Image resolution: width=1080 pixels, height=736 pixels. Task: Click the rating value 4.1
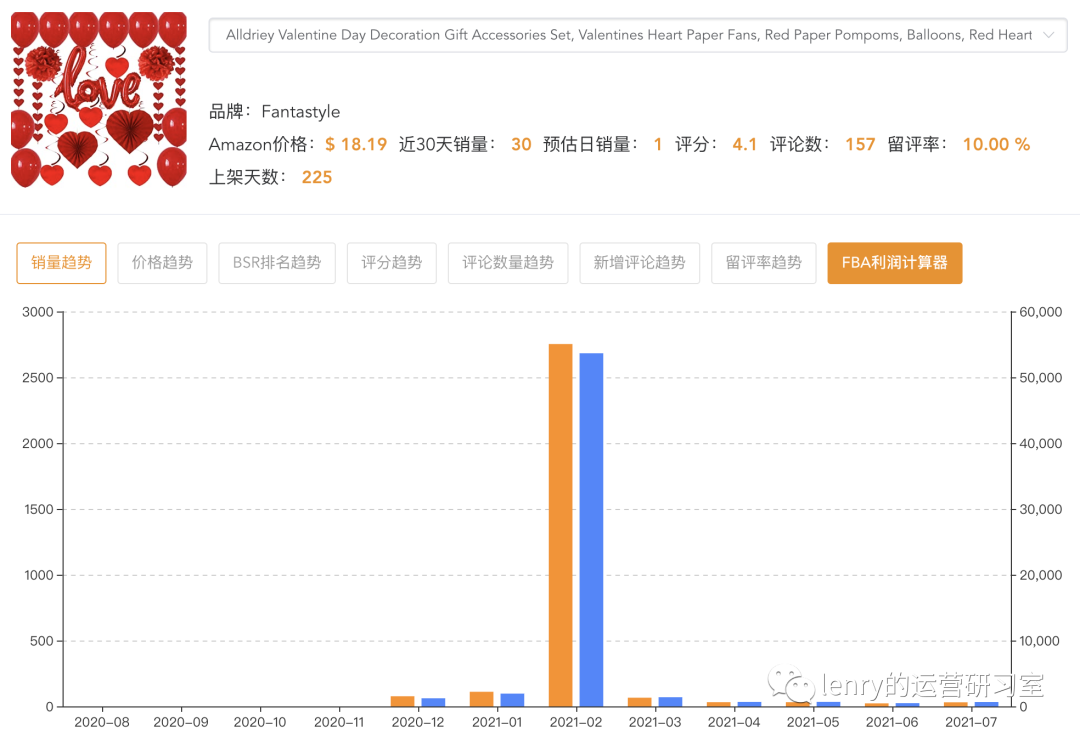(744, 144)
